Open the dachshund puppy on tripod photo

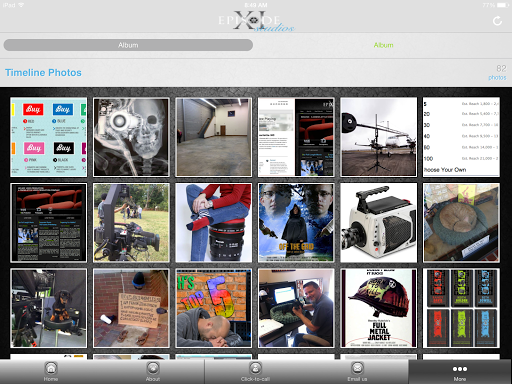click(x=49, y=308)
